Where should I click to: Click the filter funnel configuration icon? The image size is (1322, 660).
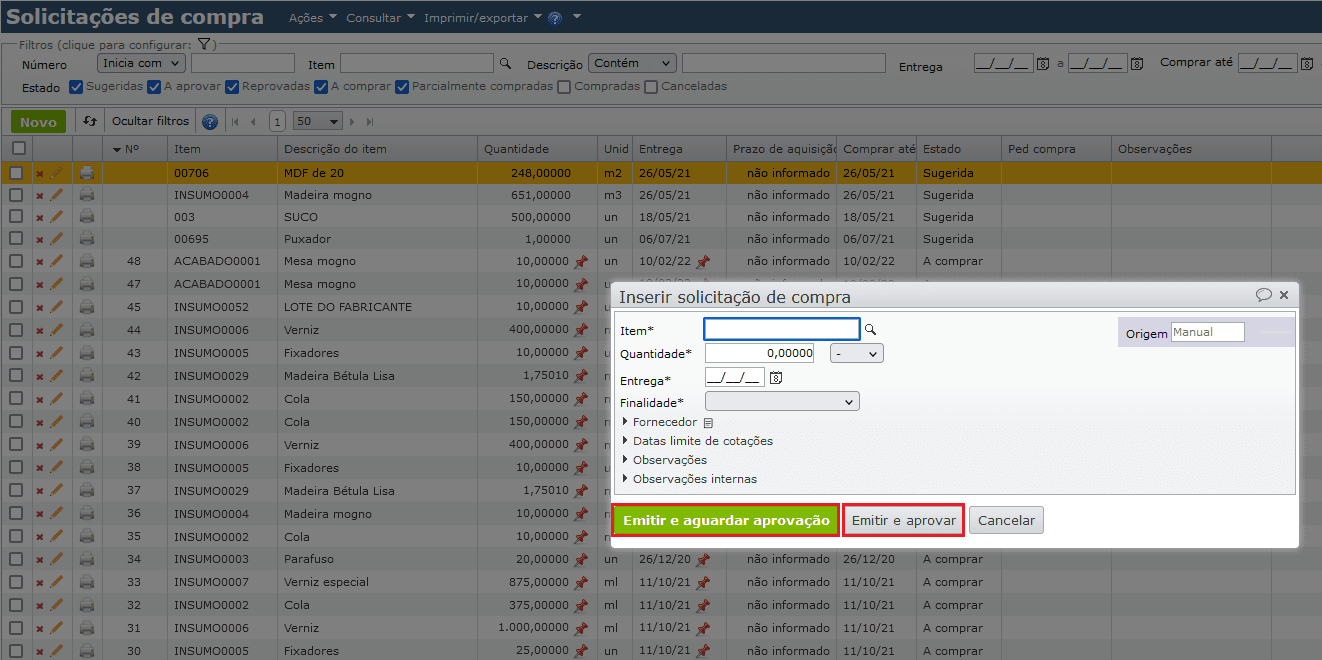[203, 44]
